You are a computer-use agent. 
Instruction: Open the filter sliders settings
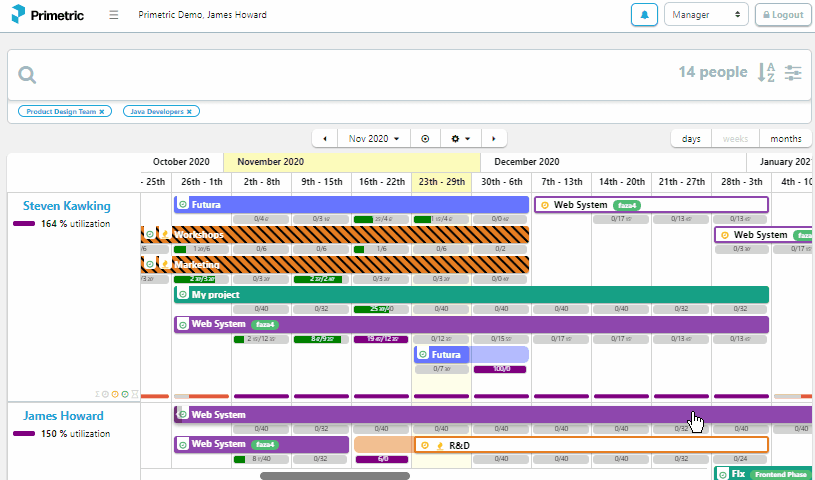click(793, 72)
